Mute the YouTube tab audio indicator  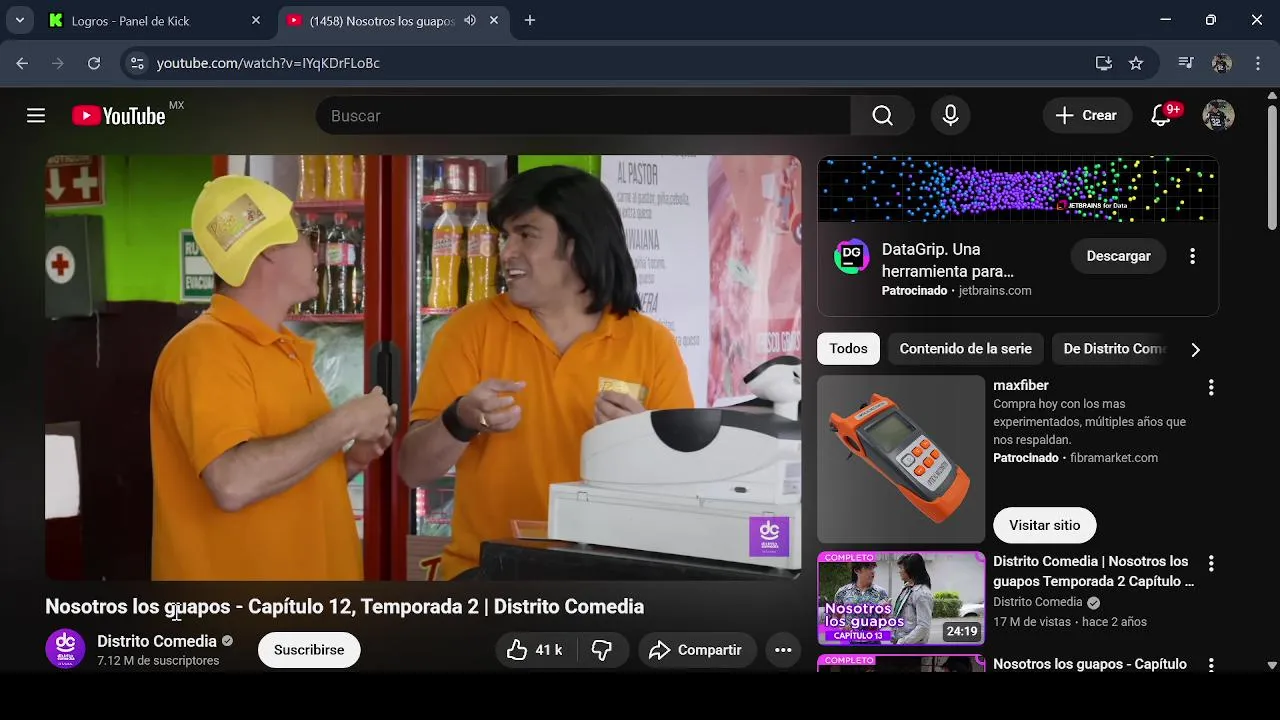[470, 20]
